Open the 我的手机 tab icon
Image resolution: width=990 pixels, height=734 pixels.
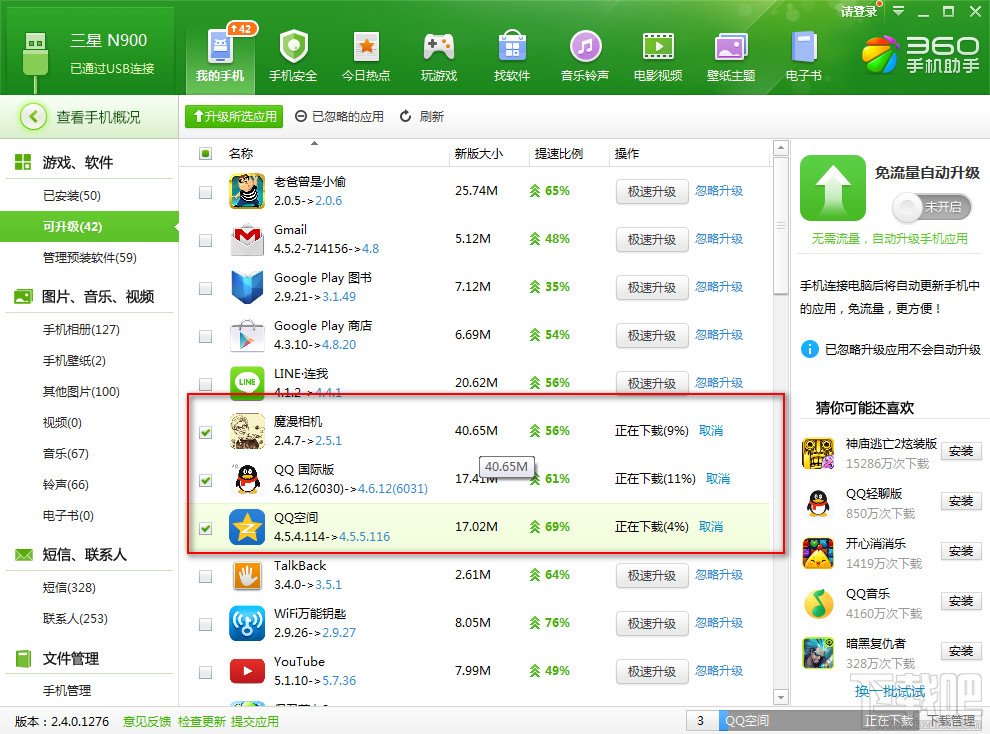click(220, 46)
